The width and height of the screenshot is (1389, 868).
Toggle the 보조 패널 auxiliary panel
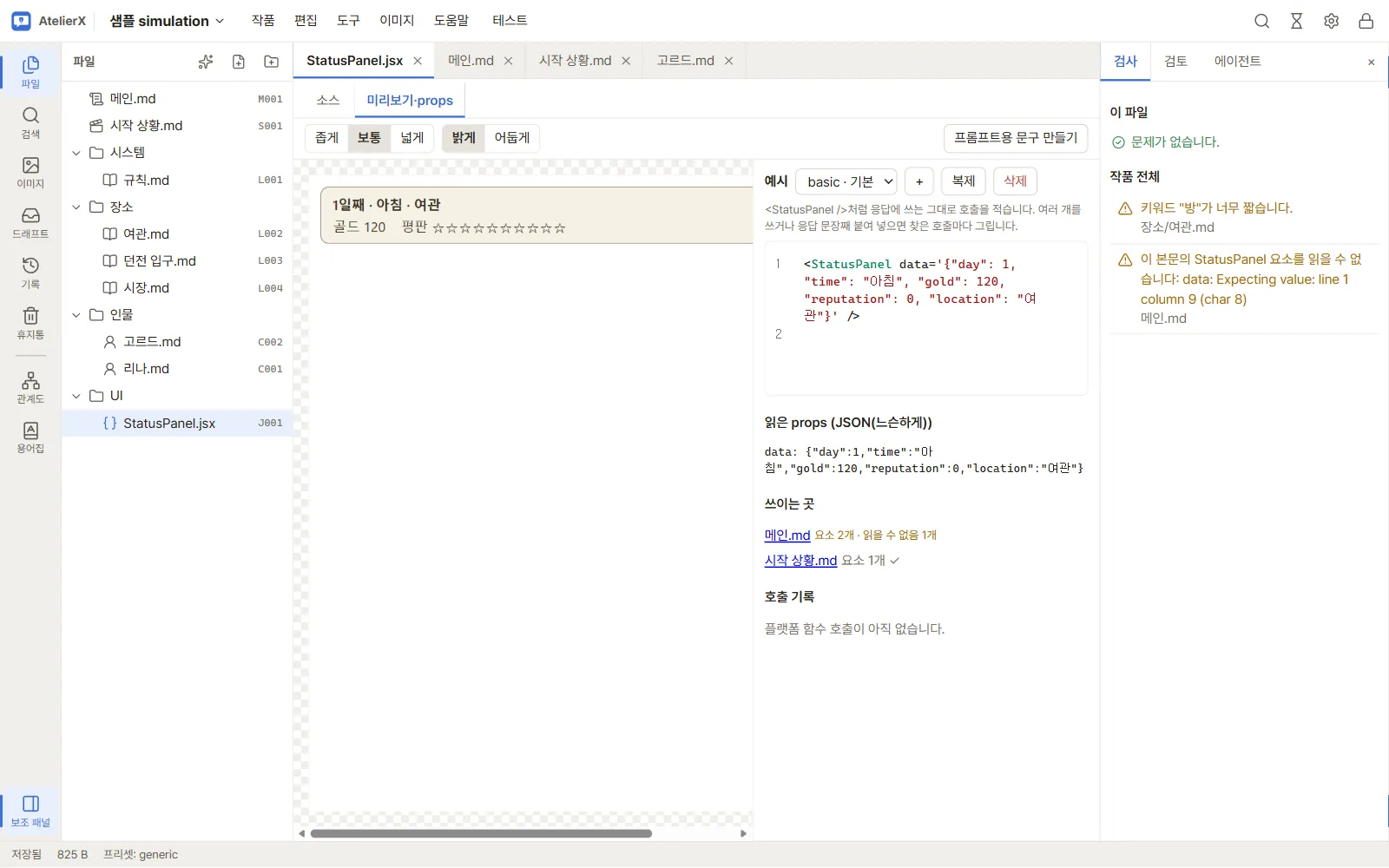point(30,811)
